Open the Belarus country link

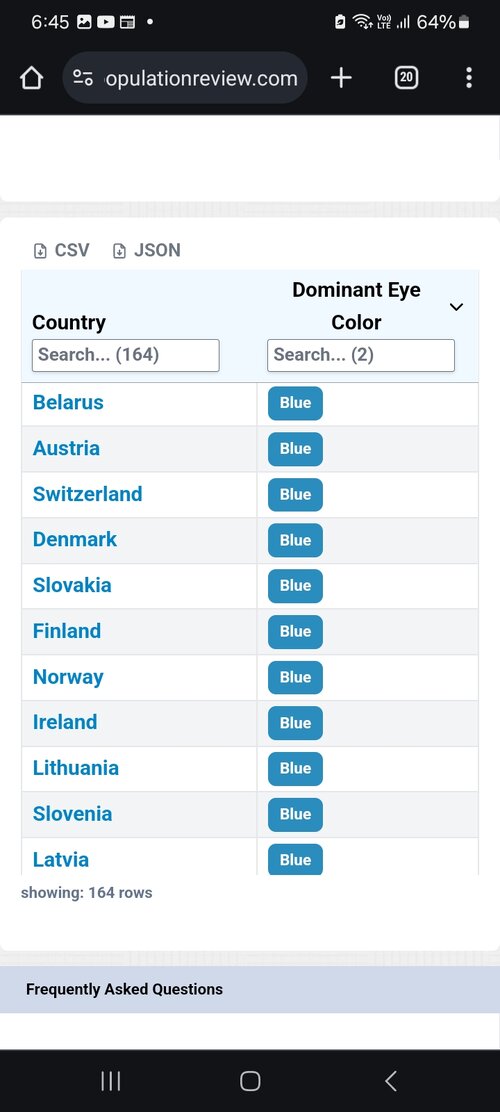[x=68, y=402]
